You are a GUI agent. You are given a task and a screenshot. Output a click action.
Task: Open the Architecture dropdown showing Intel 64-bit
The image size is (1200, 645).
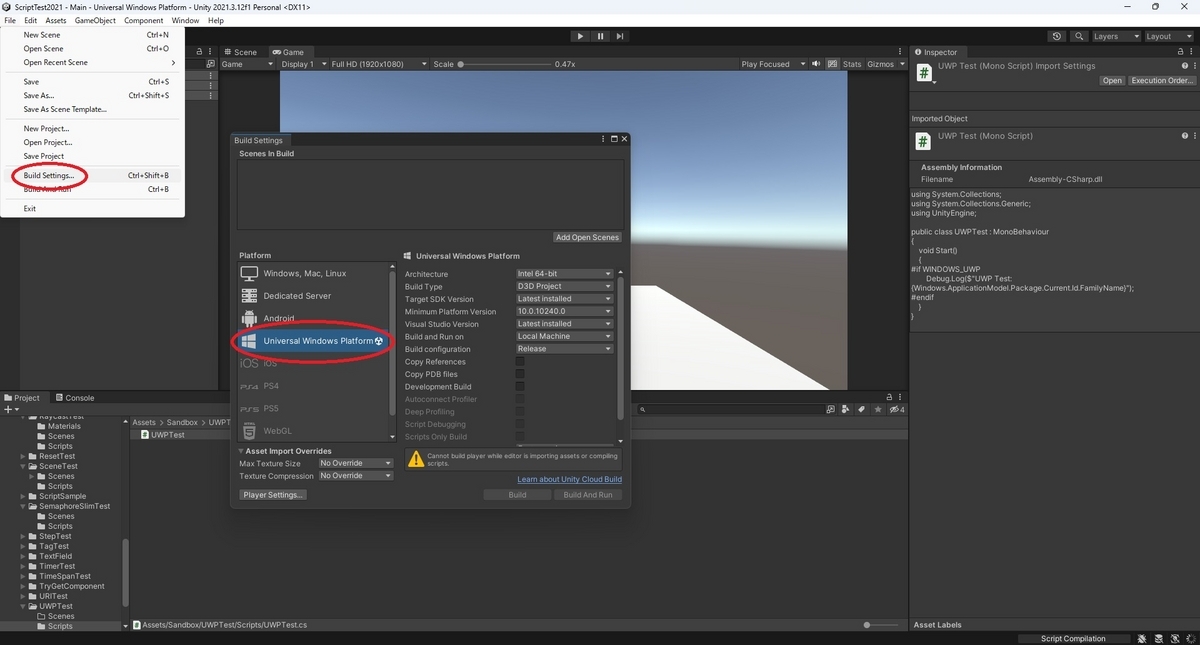click(x=564, y=273)
